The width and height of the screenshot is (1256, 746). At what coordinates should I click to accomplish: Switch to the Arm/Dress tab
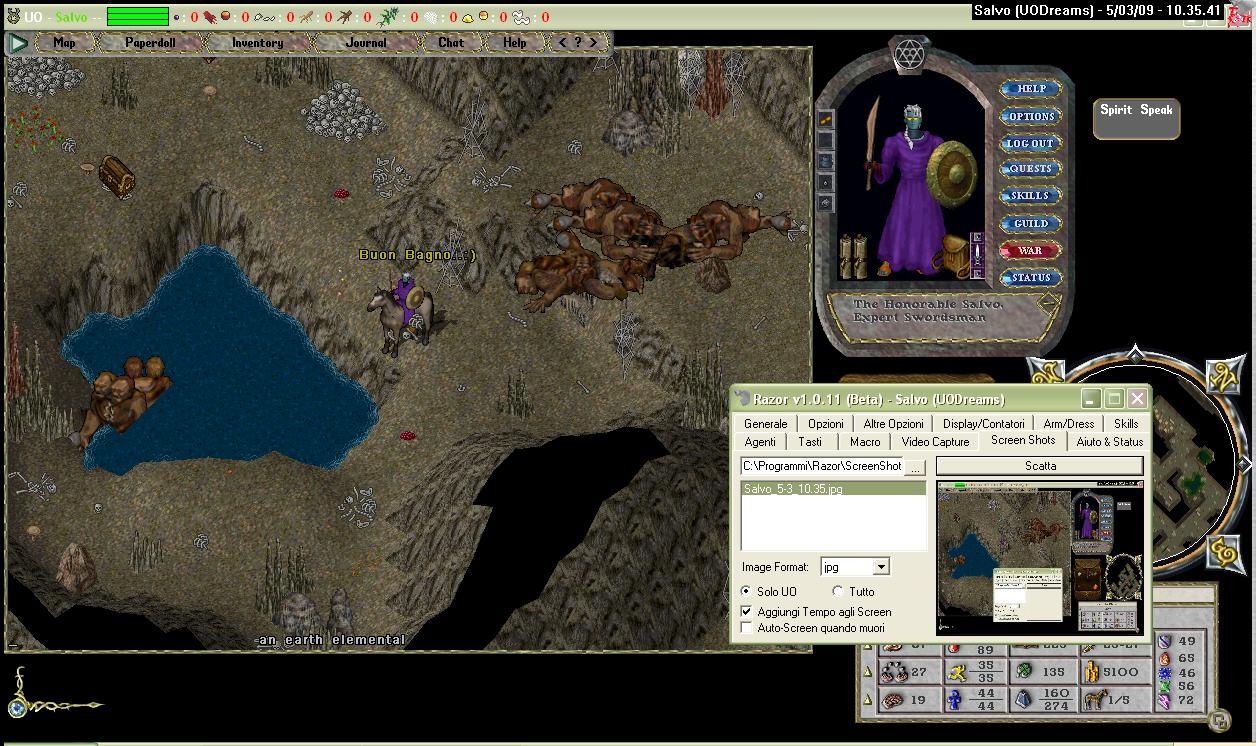[x=1069, y=424]
